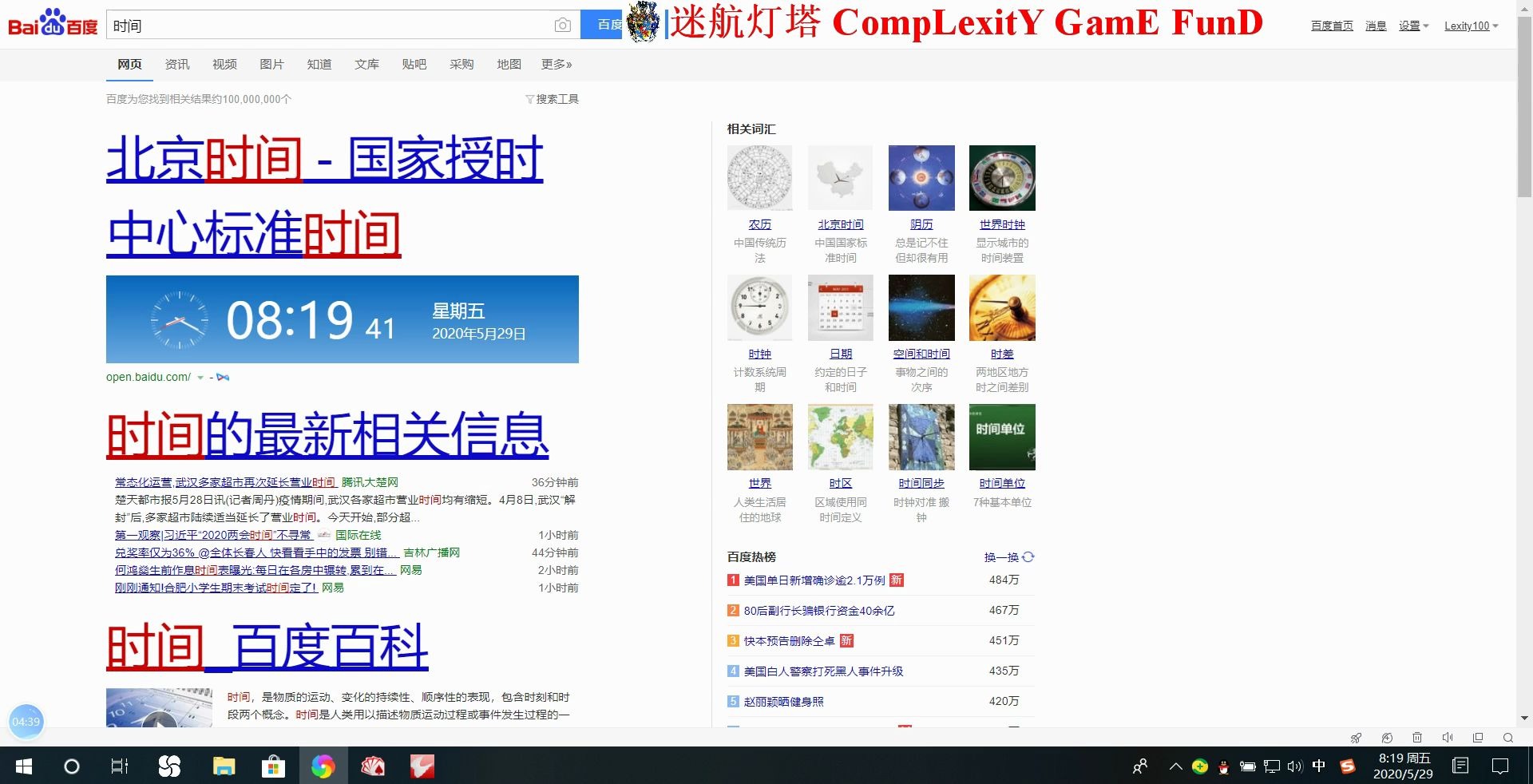Open the 时差 related term link
The height and width of the screenshot is (784, 1533).
tap(1002, 354)
